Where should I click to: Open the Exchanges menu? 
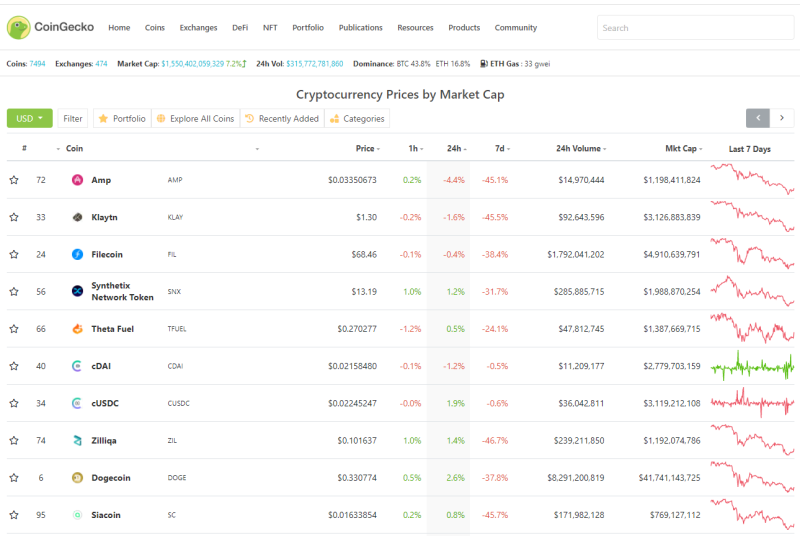point(198,28)
